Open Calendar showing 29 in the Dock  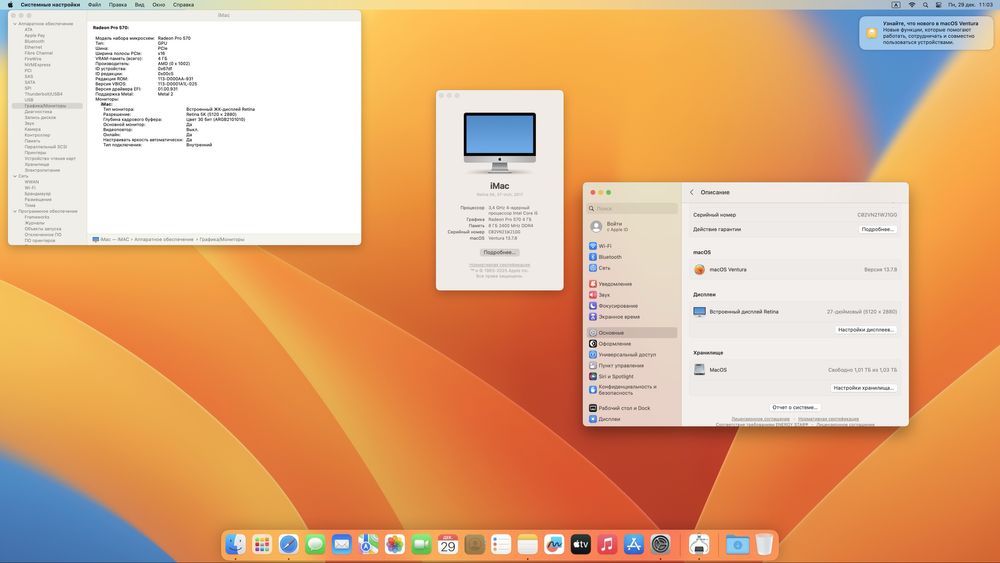[448, 545]
